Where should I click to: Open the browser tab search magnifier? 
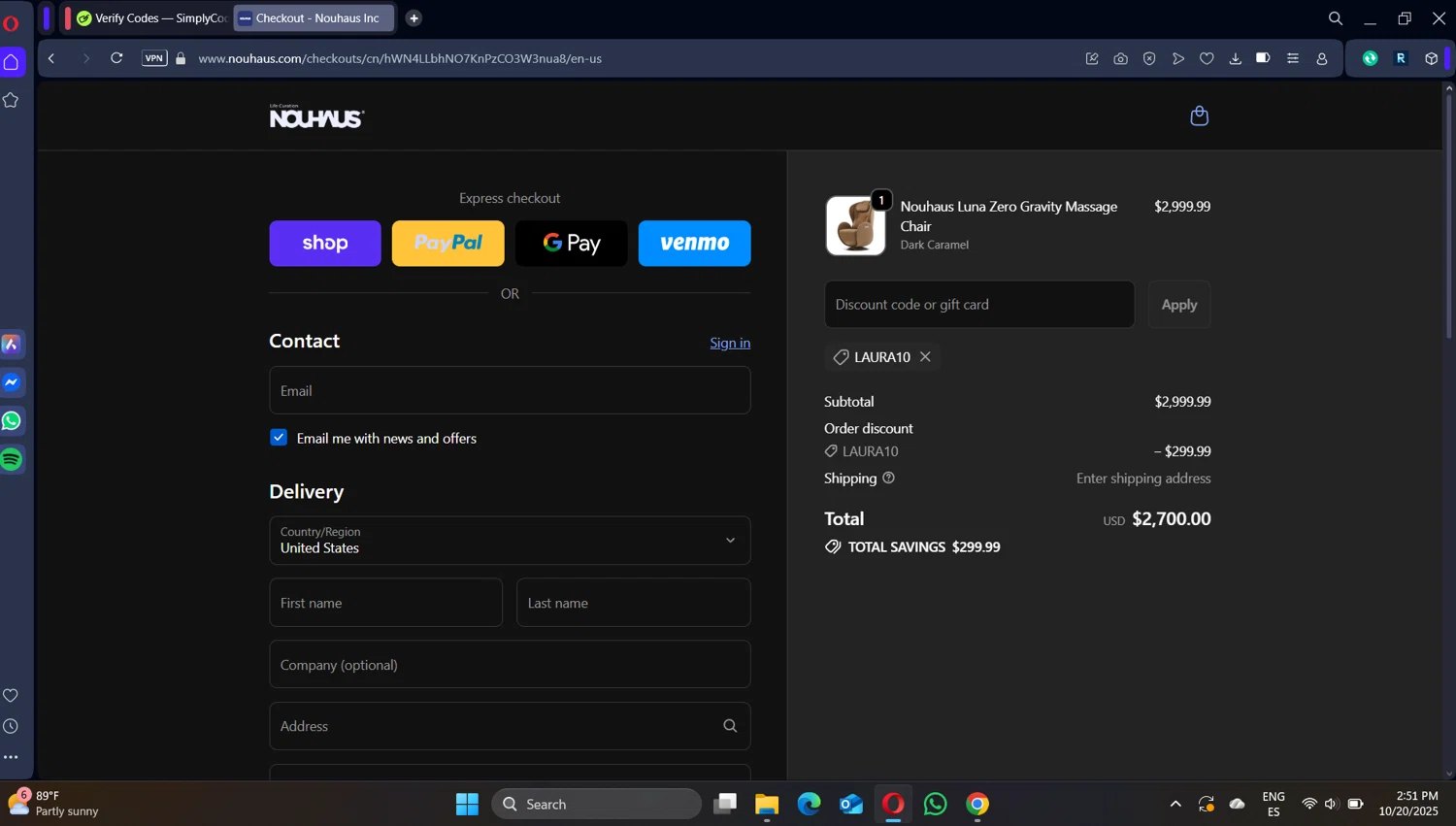tap(1336, 18)
